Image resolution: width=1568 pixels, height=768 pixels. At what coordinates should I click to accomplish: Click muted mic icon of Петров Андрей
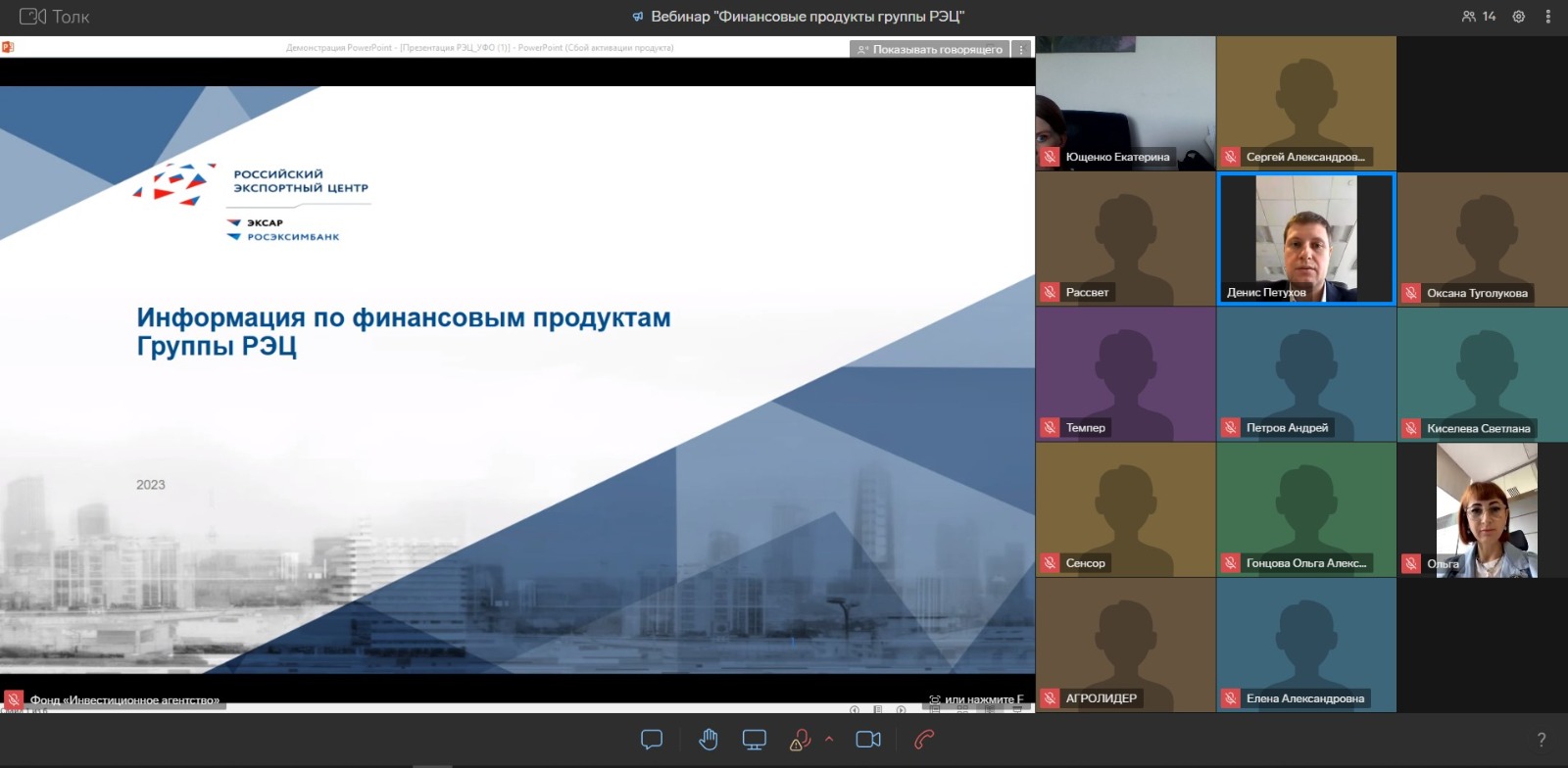pos(1230,427)
